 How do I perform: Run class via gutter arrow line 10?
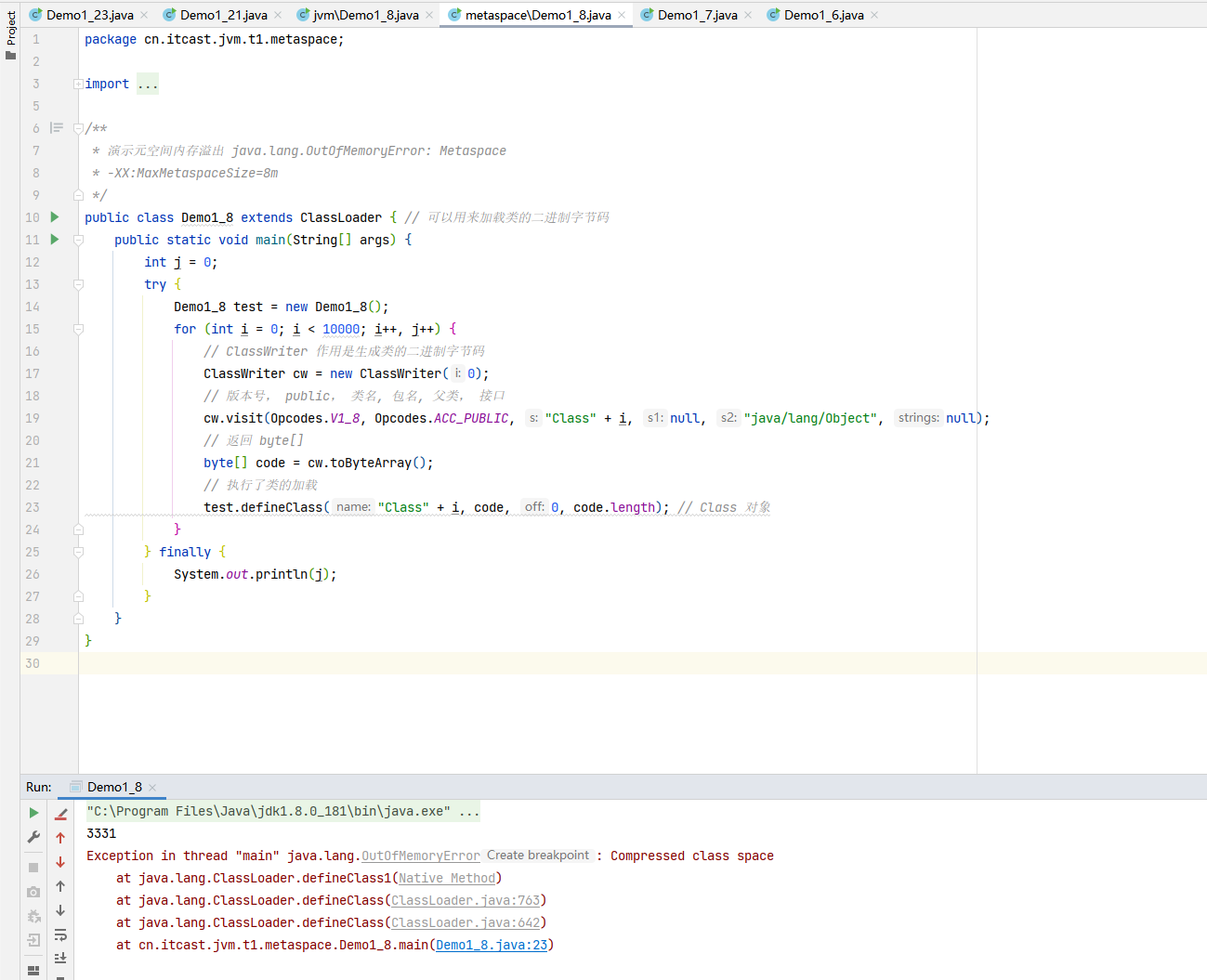click(55, 217)
